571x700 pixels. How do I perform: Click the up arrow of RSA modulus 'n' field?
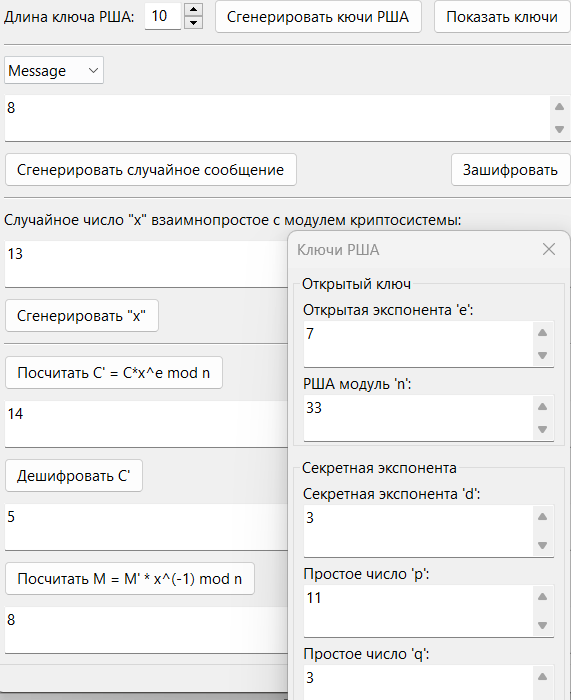coord(542,406)
